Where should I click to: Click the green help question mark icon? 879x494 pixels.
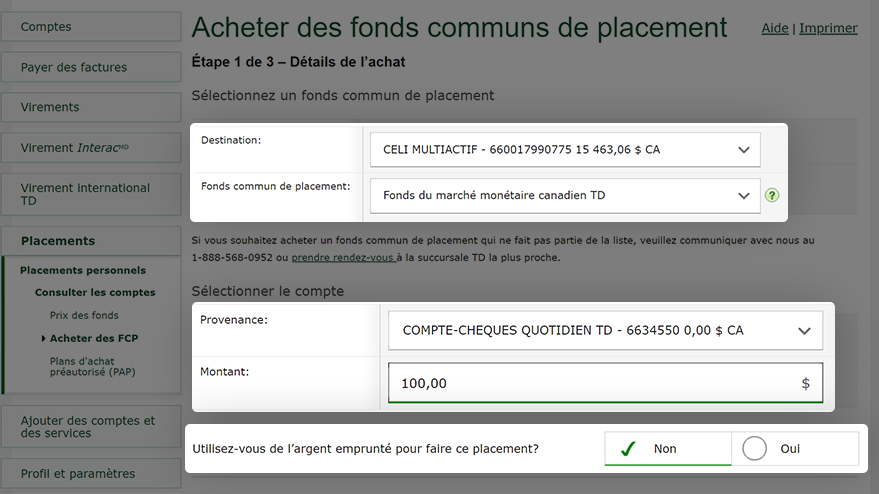coord(771,196)
